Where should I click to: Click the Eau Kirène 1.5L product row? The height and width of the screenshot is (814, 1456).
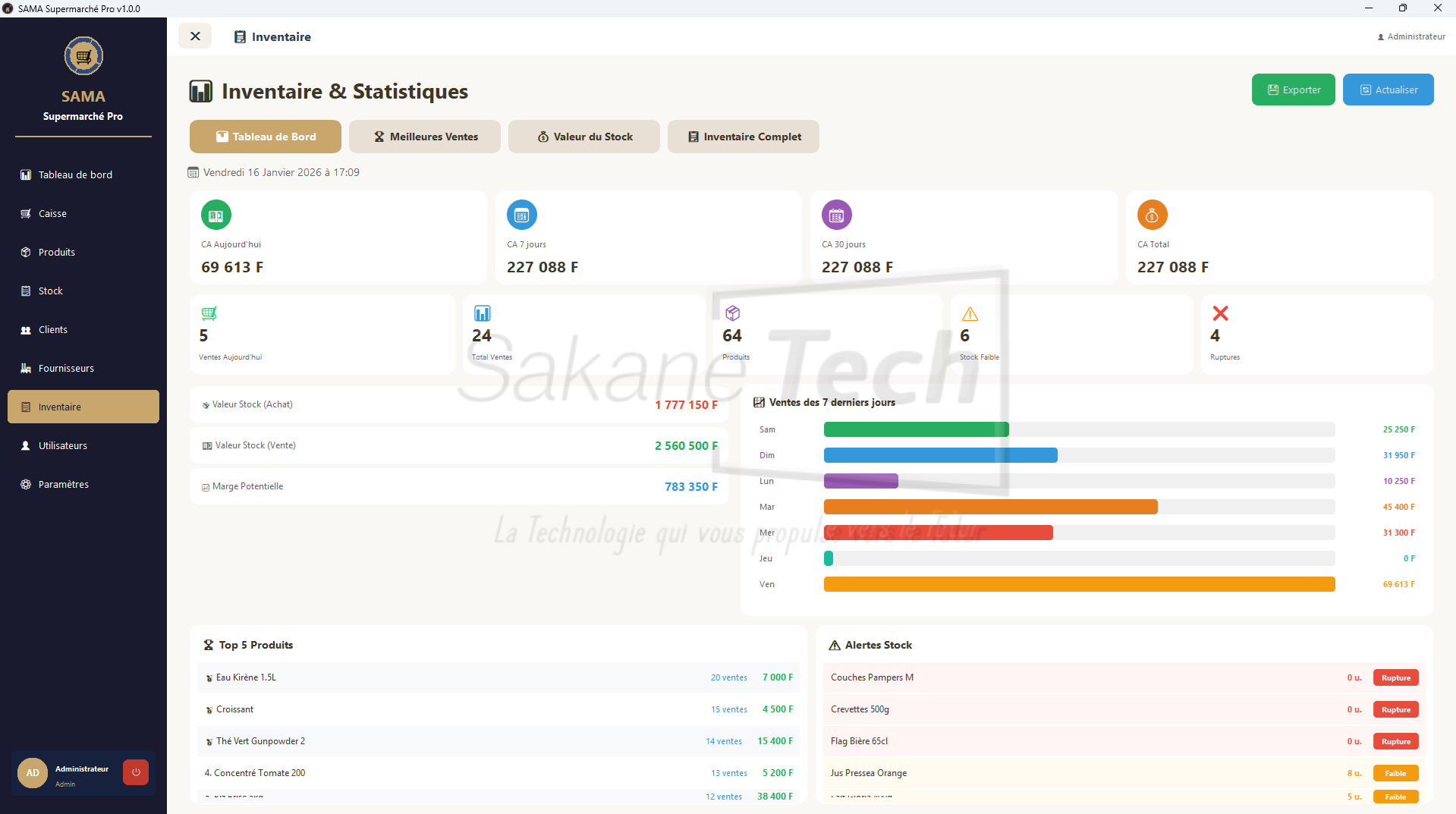pos(498,677)
